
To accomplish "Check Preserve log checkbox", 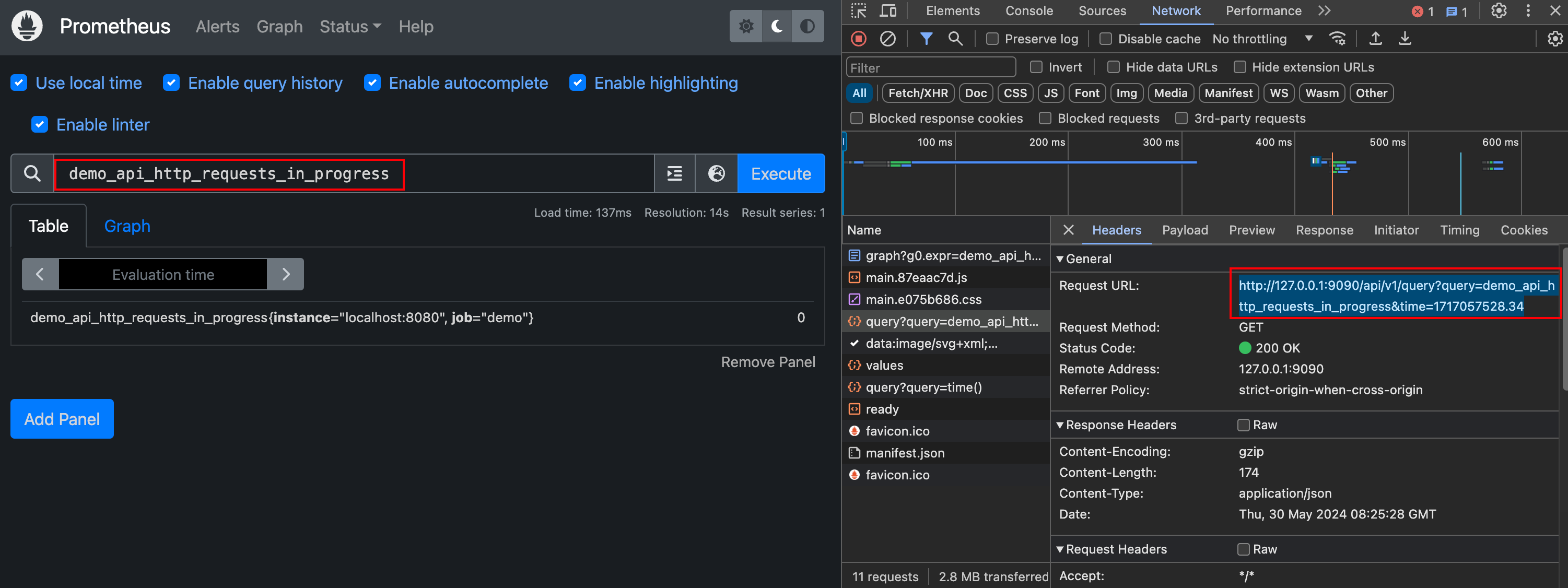I will point(992,39).
